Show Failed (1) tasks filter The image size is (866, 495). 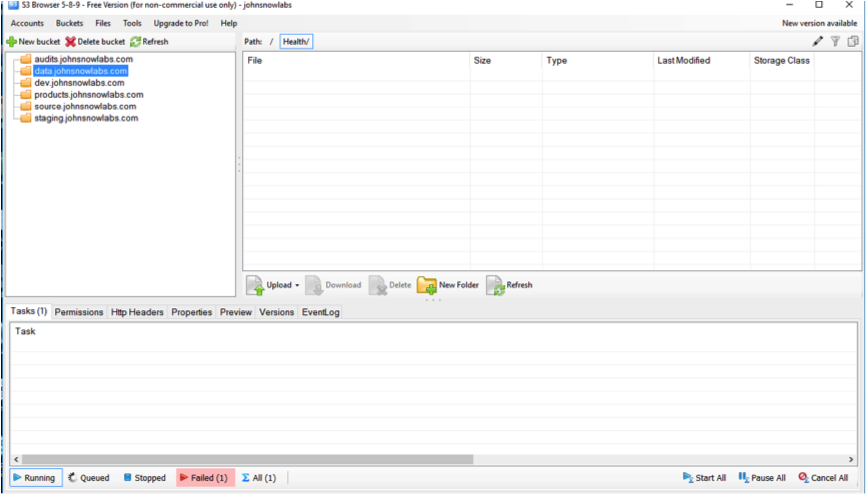[x=205, y=478]
